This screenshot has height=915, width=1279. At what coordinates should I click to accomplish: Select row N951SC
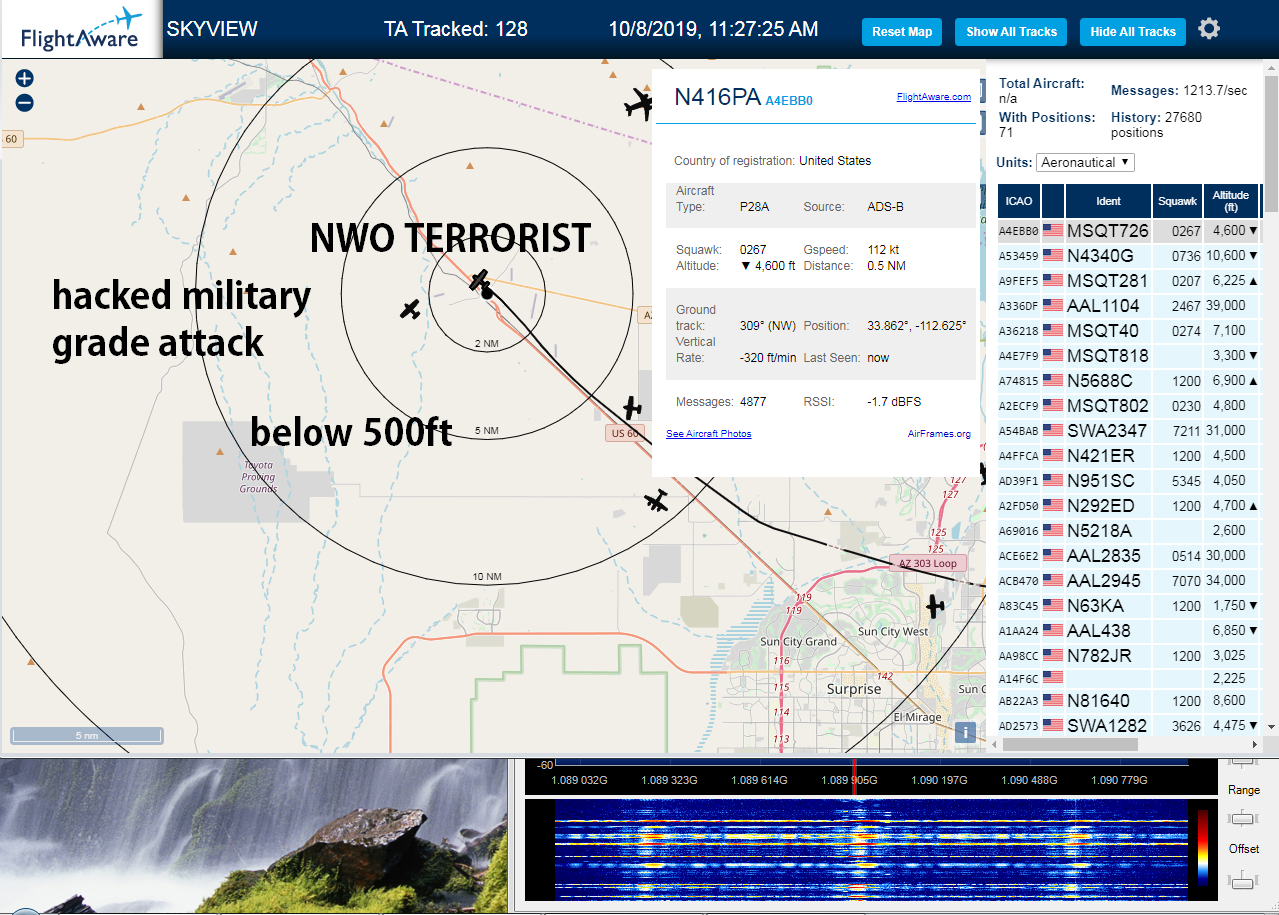pos(1128,481)
